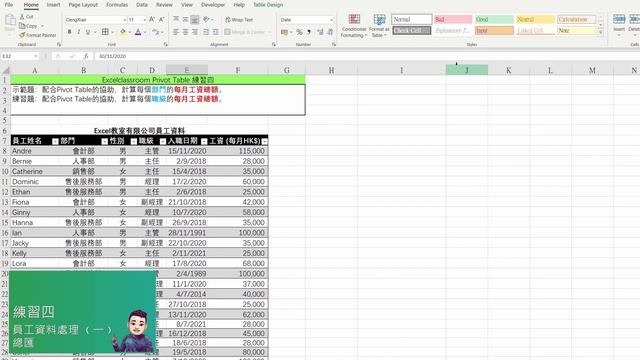Open the 工資 column filter

pyautogui.click(x=264, y=141)
